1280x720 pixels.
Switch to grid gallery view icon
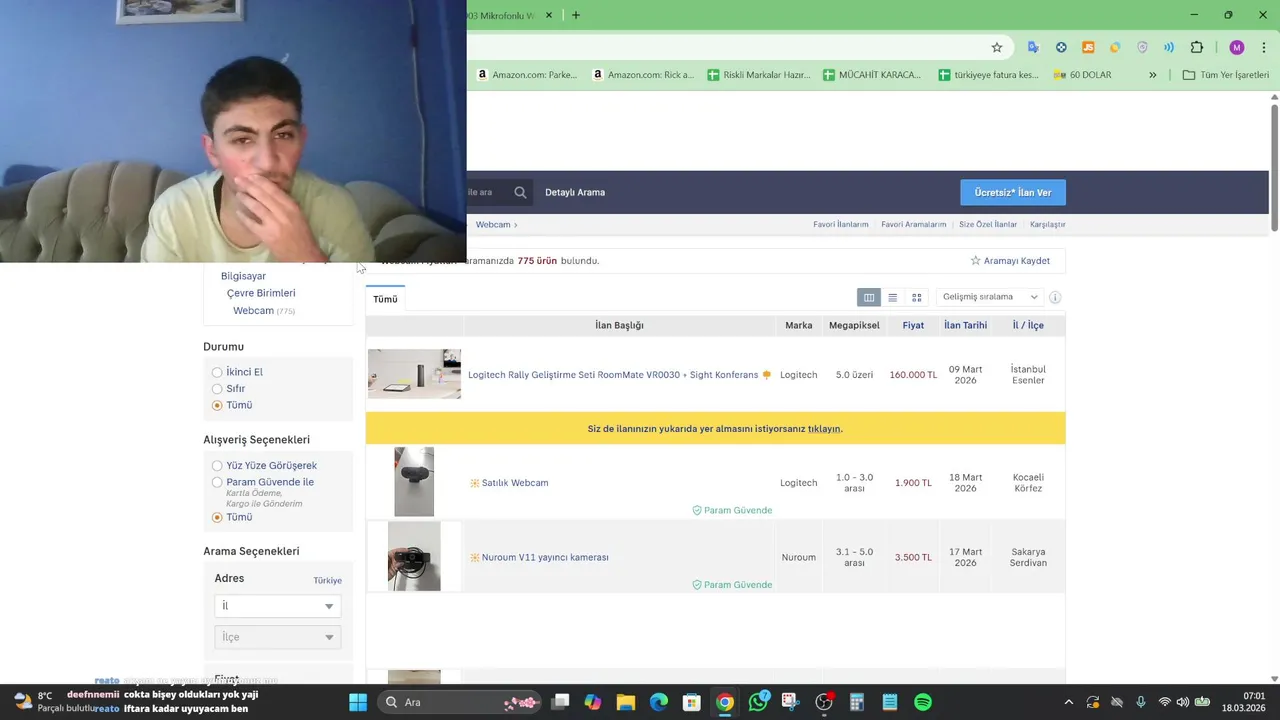coord(916,297)
